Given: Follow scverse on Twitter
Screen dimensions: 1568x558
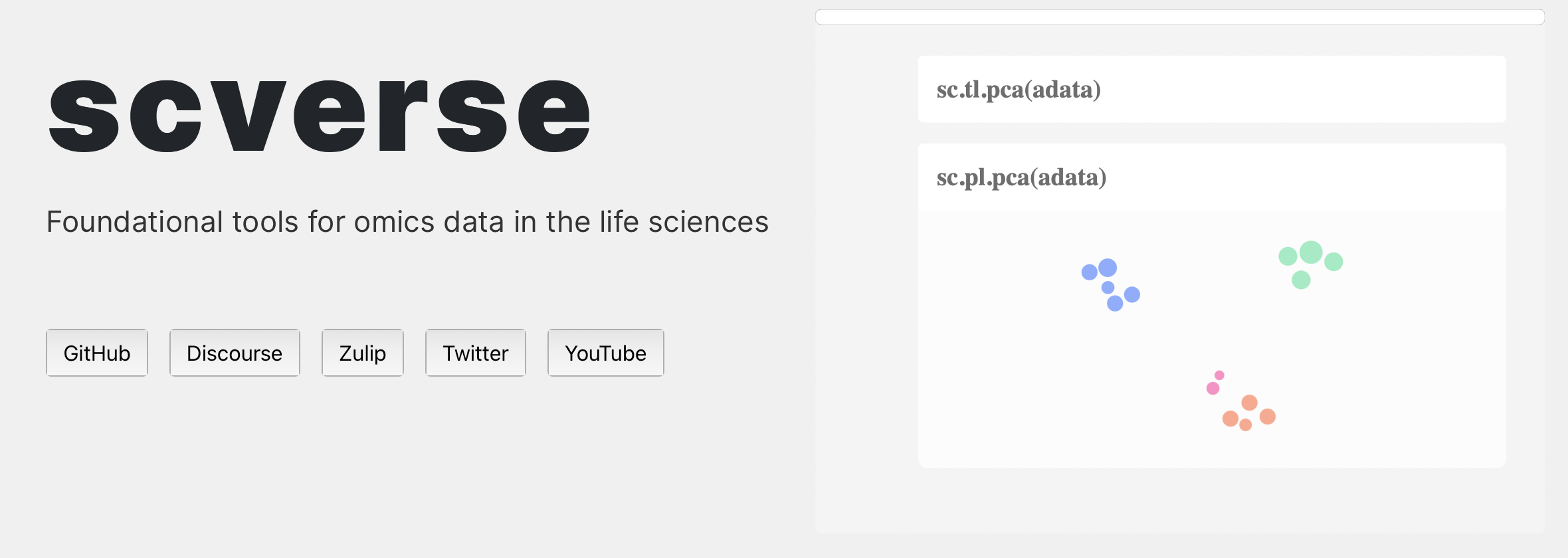Looking at the screenshot, I should [475, 353].
